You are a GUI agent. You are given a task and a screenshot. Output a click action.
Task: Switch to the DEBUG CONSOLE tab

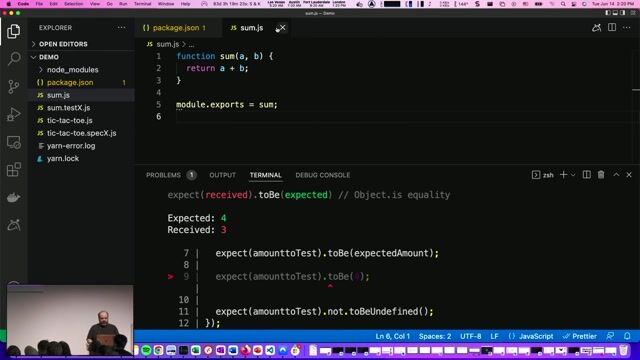(322, 175)
